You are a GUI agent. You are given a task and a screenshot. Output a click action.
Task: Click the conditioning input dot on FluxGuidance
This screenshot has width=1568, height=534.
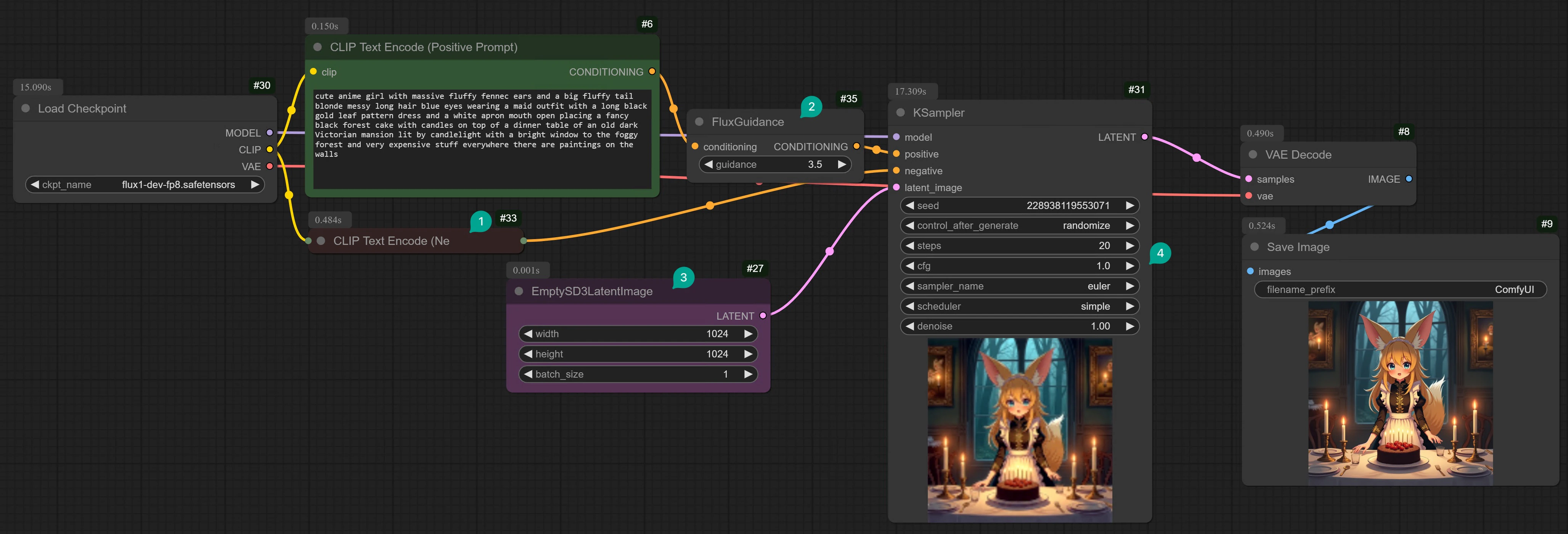point(695,146)
